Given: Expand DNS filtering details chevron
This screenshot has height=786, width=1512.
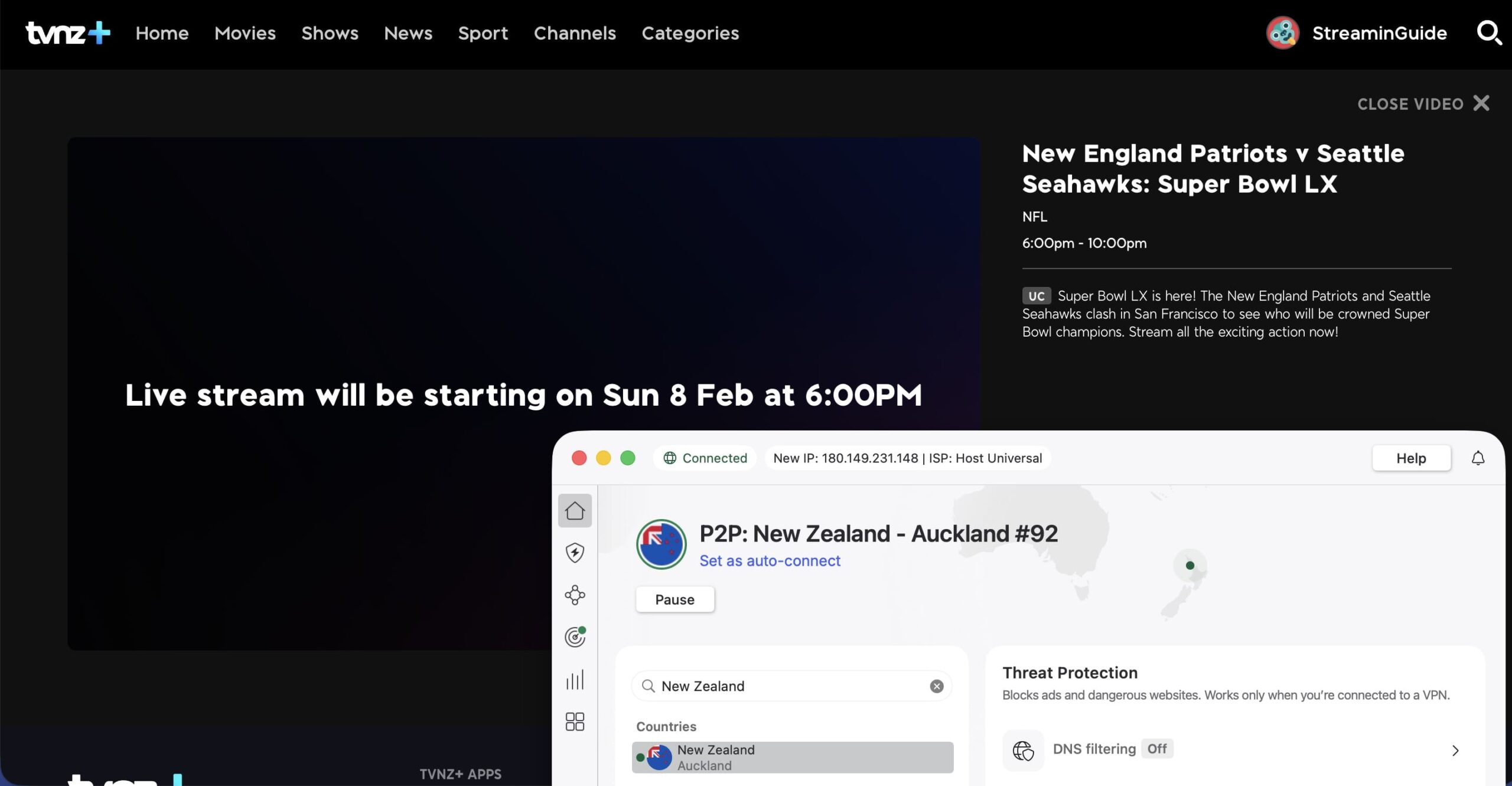Looking at the screenshot, I should point(1454,750).
